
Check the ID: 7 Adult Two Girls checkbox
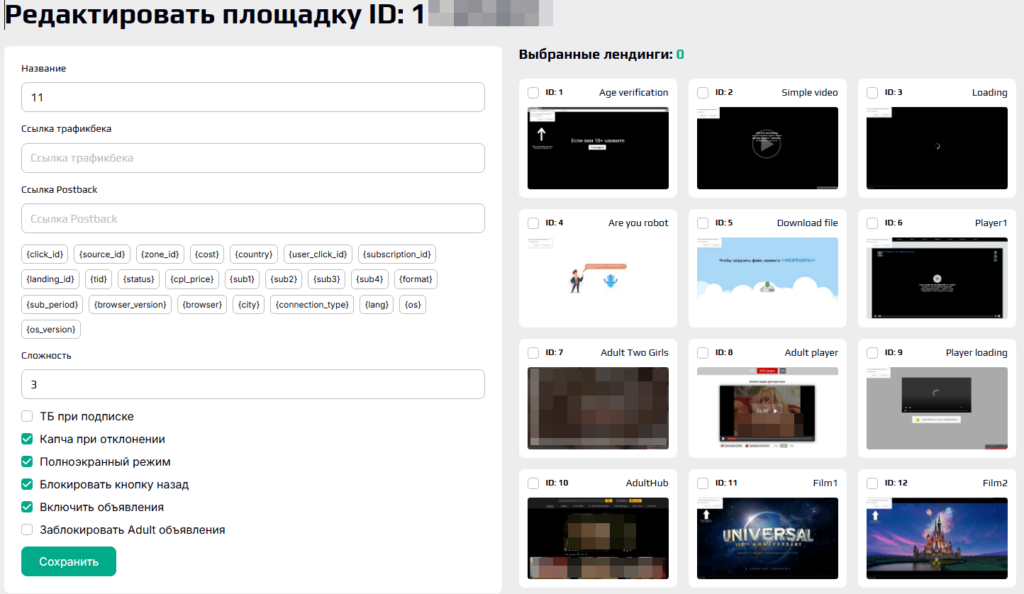(x=534, y=353)
